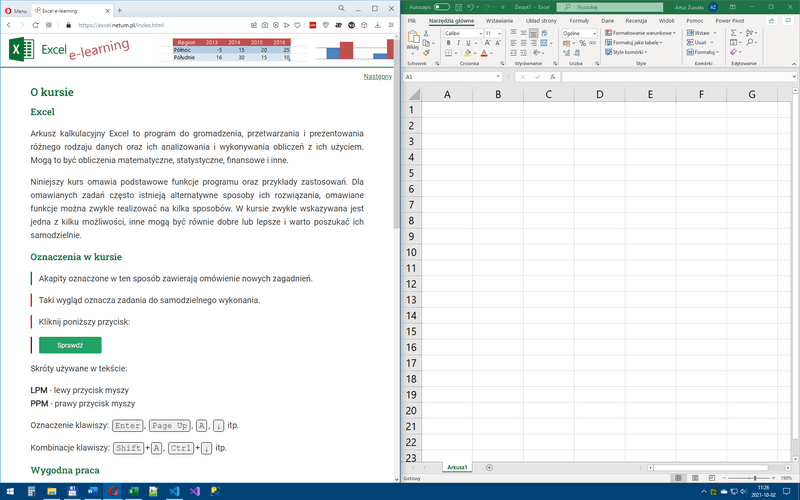Click the Wyszukaj search box in Excel
Image resolution: width=800 pixels, height=500 pixels.
tap(609, 7)
